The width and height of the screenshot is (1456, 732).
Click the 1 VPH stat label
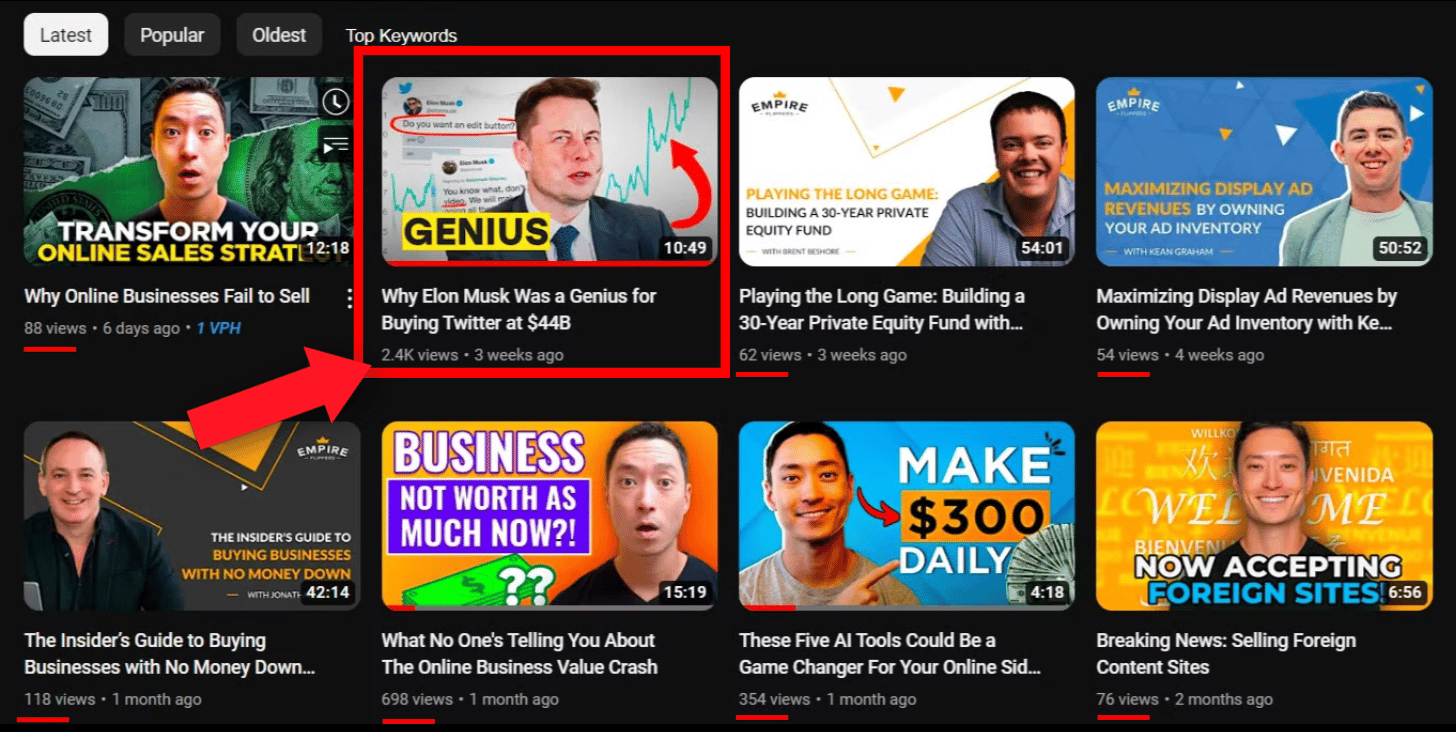(218, 328)
